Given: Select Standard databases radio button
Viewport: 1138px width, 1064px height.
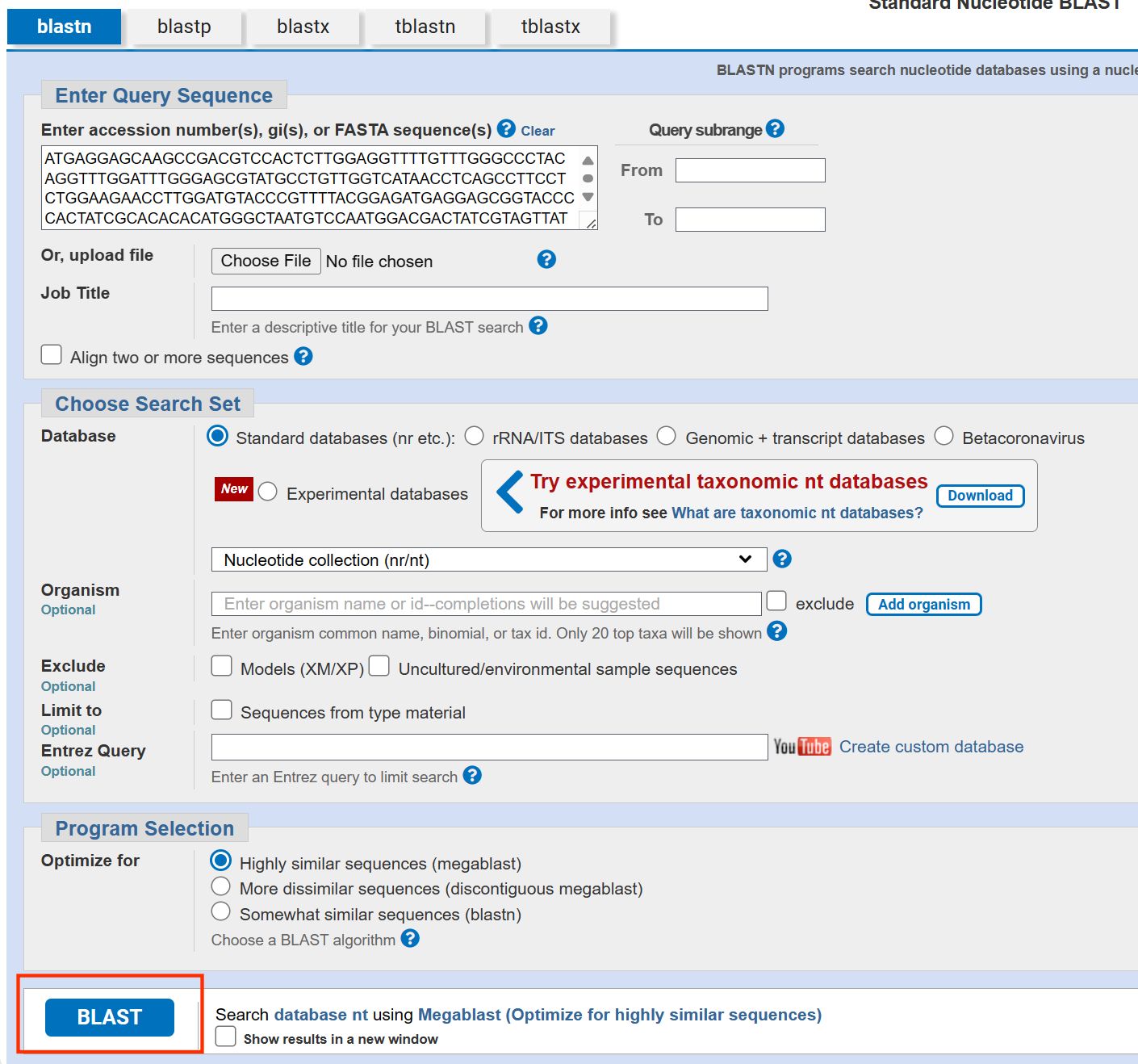Looking at the screenshot, I should (218, 436).
